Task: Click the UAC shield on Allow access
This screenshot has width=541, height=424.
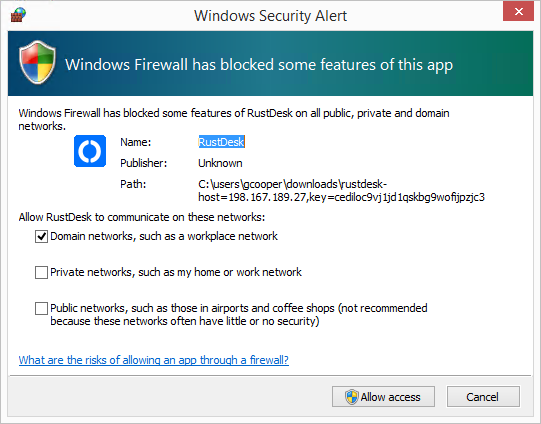Action: tap(352, 397)
